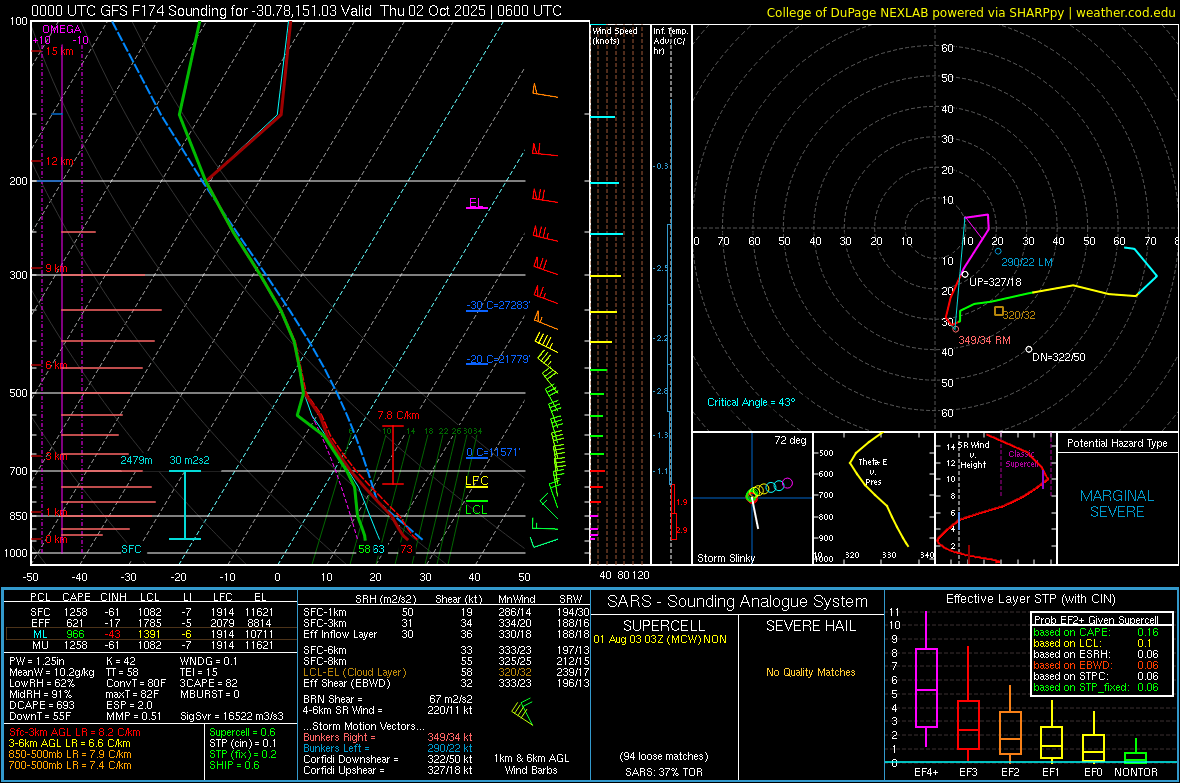Click the green surface dewpoint value '58'

pyautogui.click(x=364, y=549)
